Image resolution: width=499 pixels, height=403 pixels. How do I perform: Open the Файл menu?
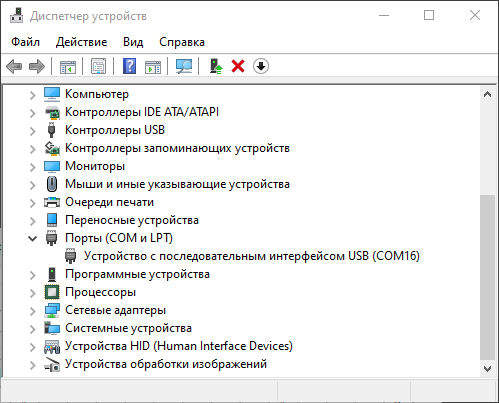coord(25,42)
